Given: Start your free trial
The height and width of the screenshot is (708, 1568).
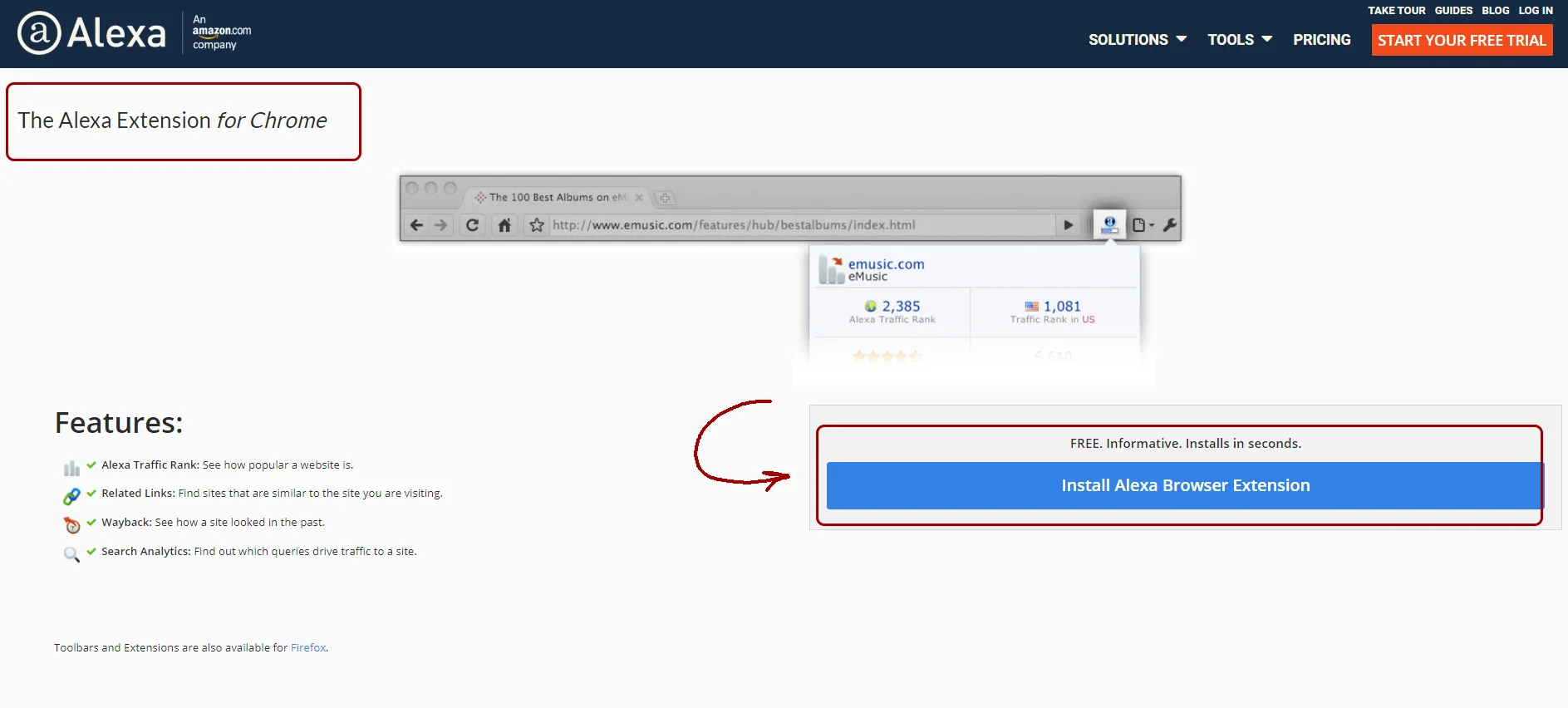Looking at the screenshot, I should pos(1461,40).
